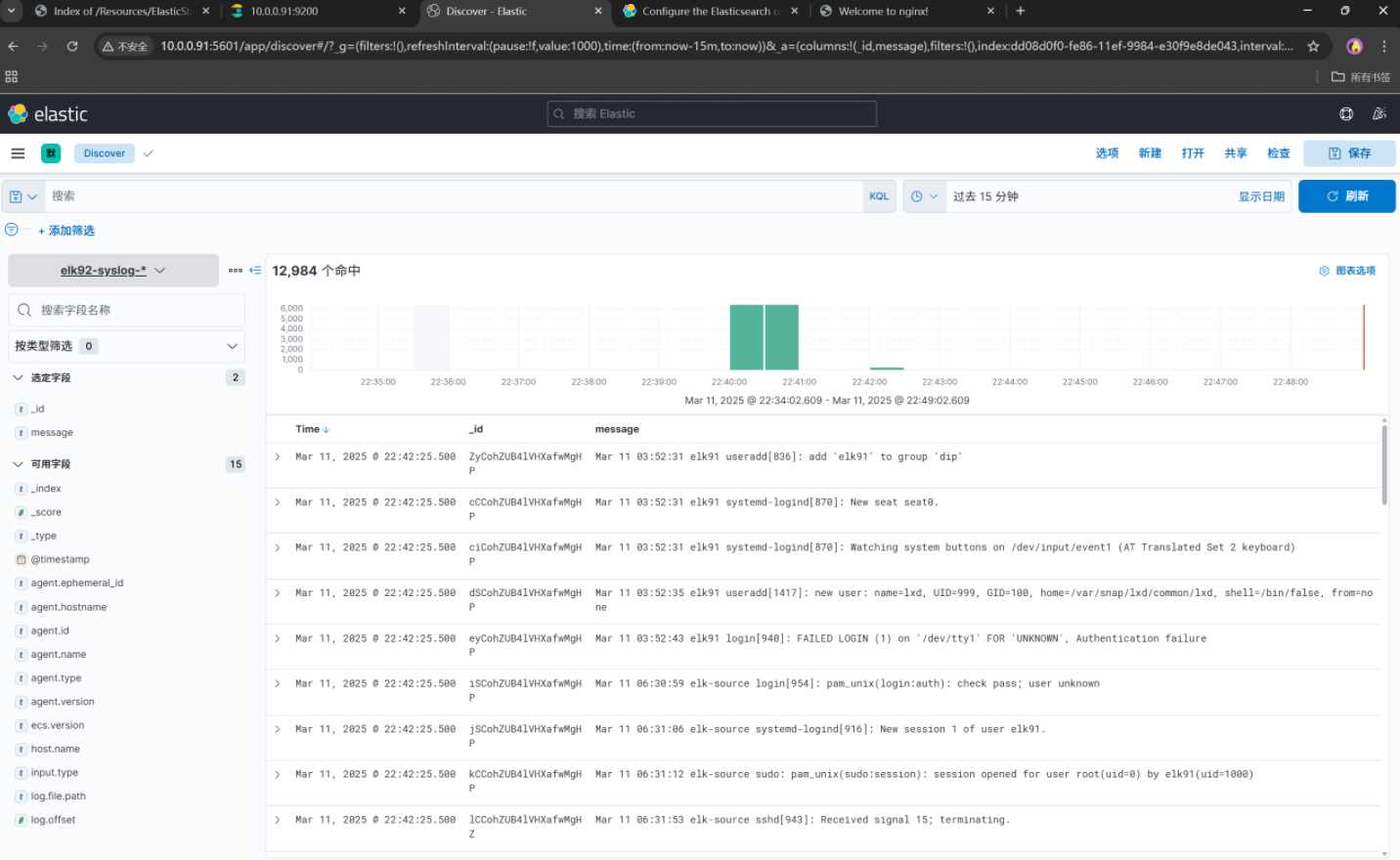
Task: Open the Chrome apps grid shortcut
Action: tap(12, 76)
